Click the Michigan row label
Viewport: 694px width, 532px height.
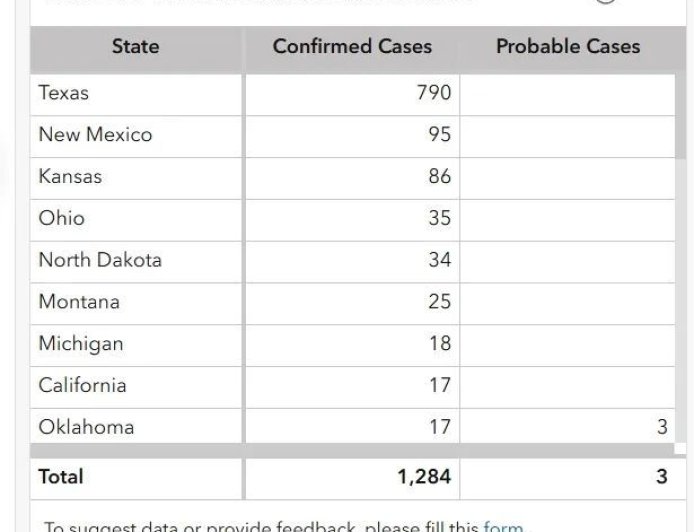click(x=81, y=344)
